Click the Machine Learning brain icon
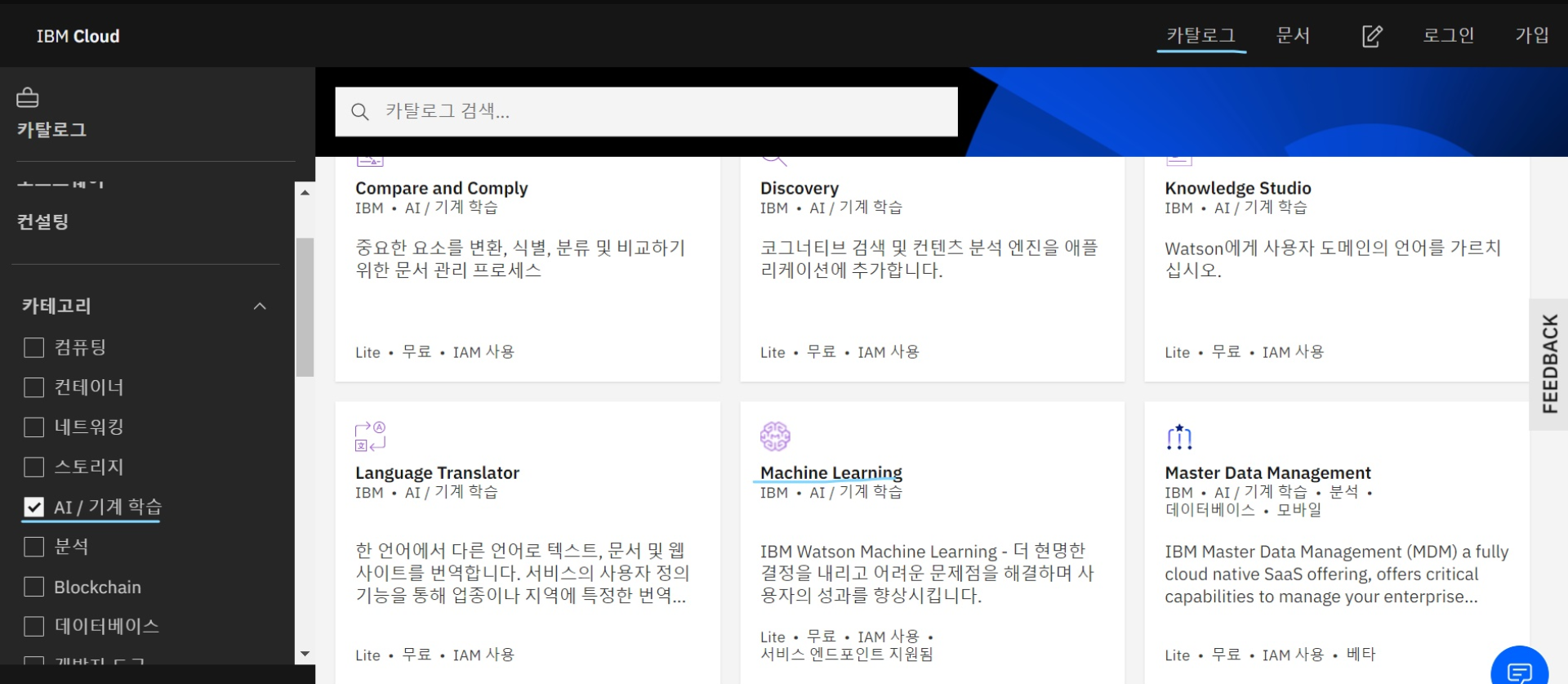Viewport: 1568px width, 684px height. pos(775,436)
